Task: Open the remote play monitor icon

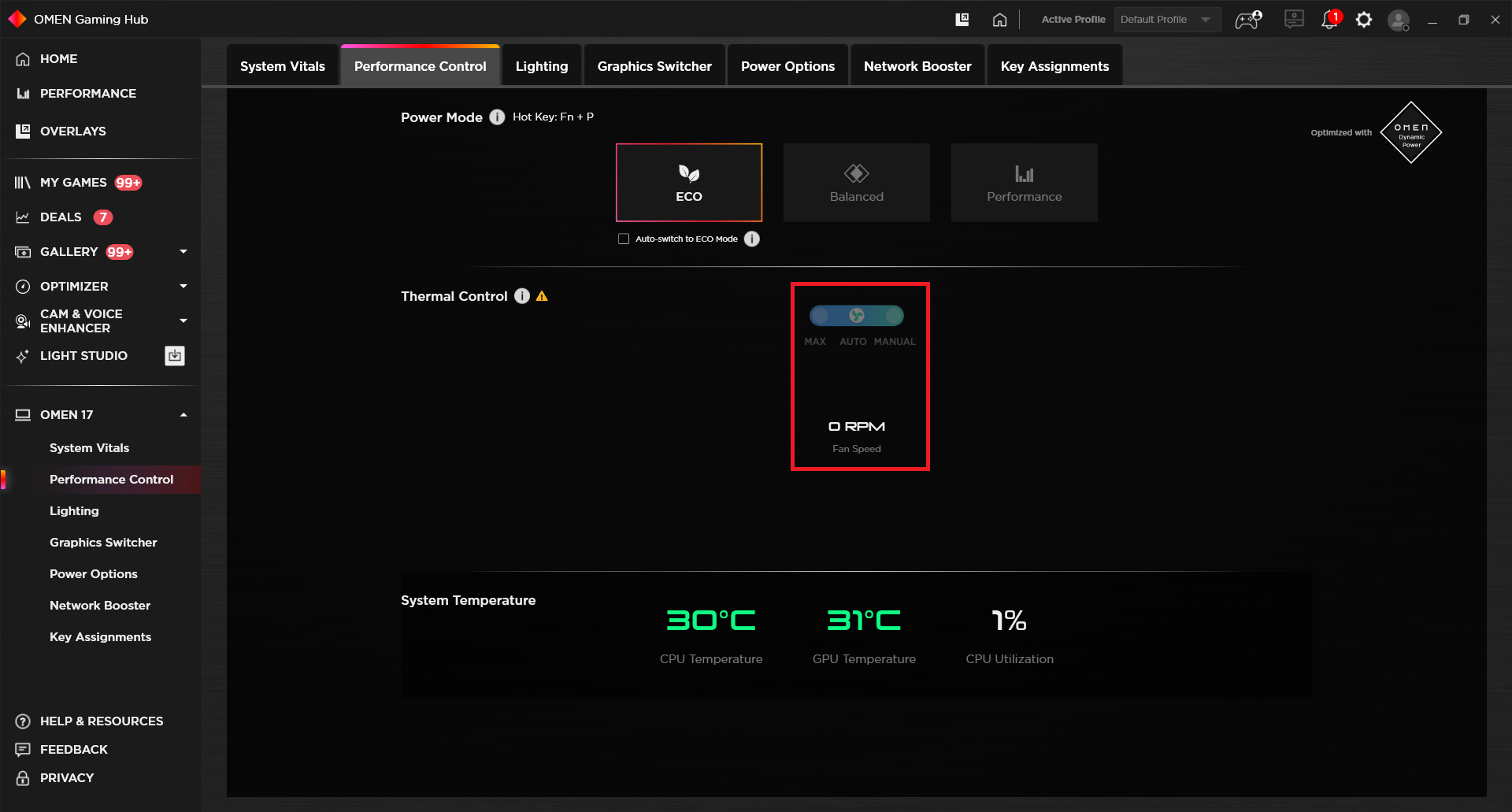Action: pos(1294,20)
